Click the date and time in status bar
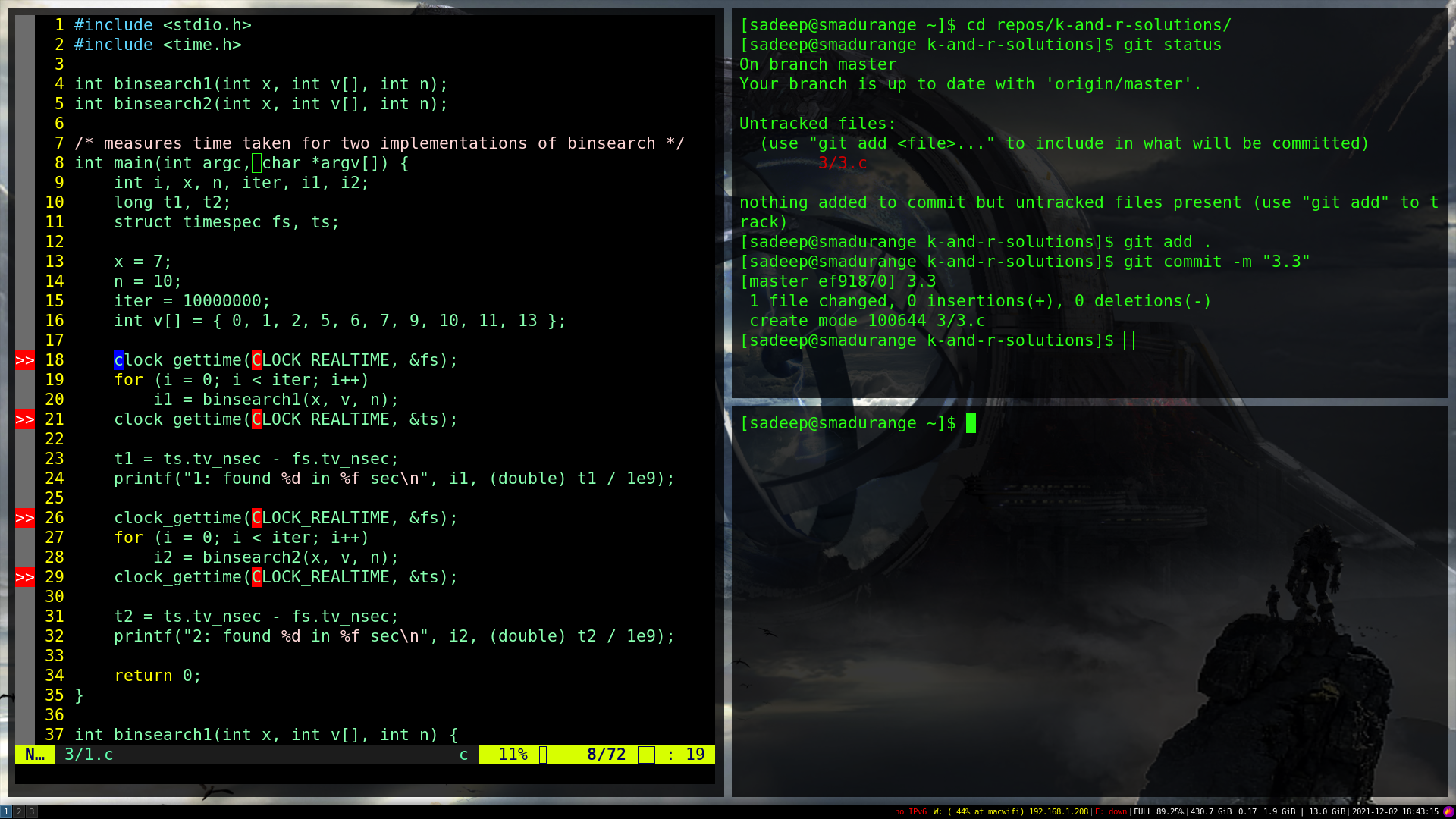This screenshot has width=1456, height=819. [x=1395, y=811]
